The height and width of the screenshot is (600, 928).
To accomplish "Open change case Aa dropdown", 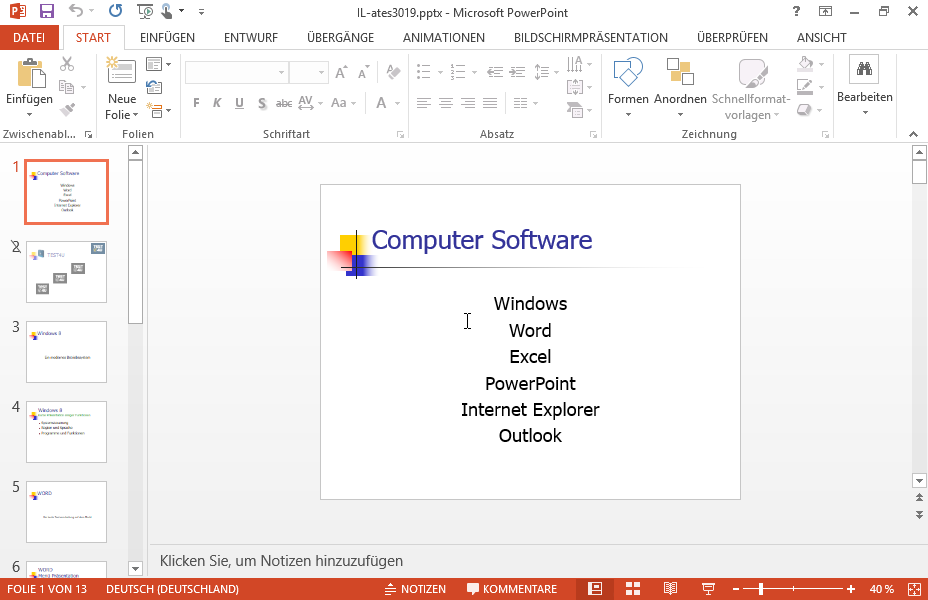I will click(343, 104).
